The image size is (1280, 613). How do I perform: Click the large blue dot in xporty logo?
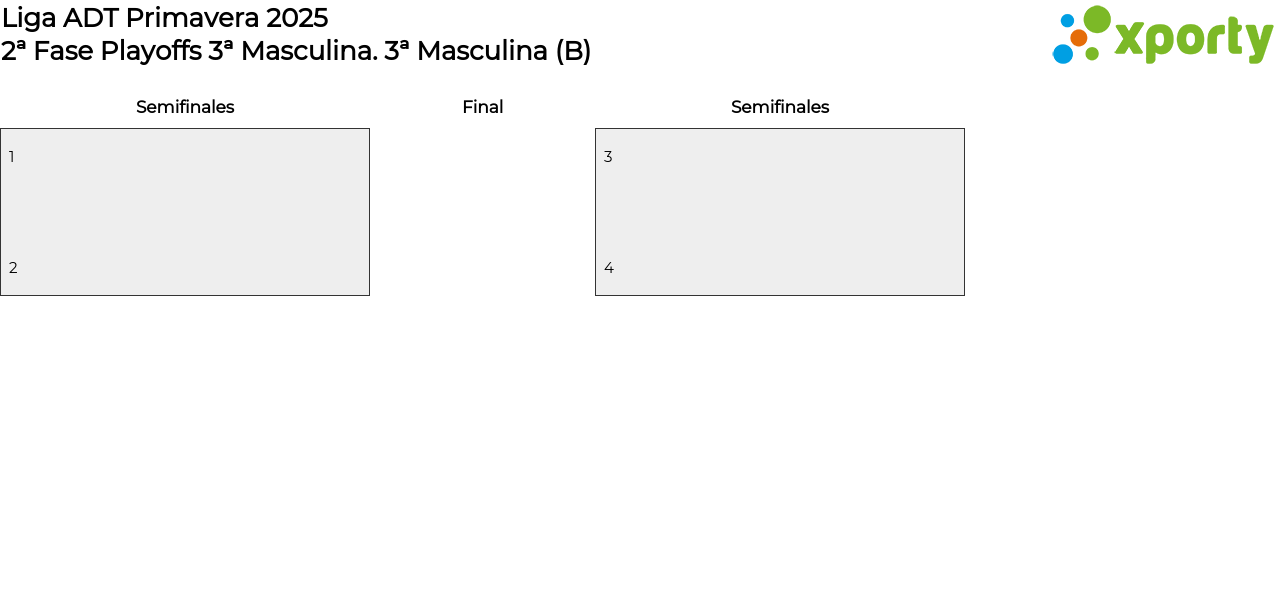(1062, 54)
